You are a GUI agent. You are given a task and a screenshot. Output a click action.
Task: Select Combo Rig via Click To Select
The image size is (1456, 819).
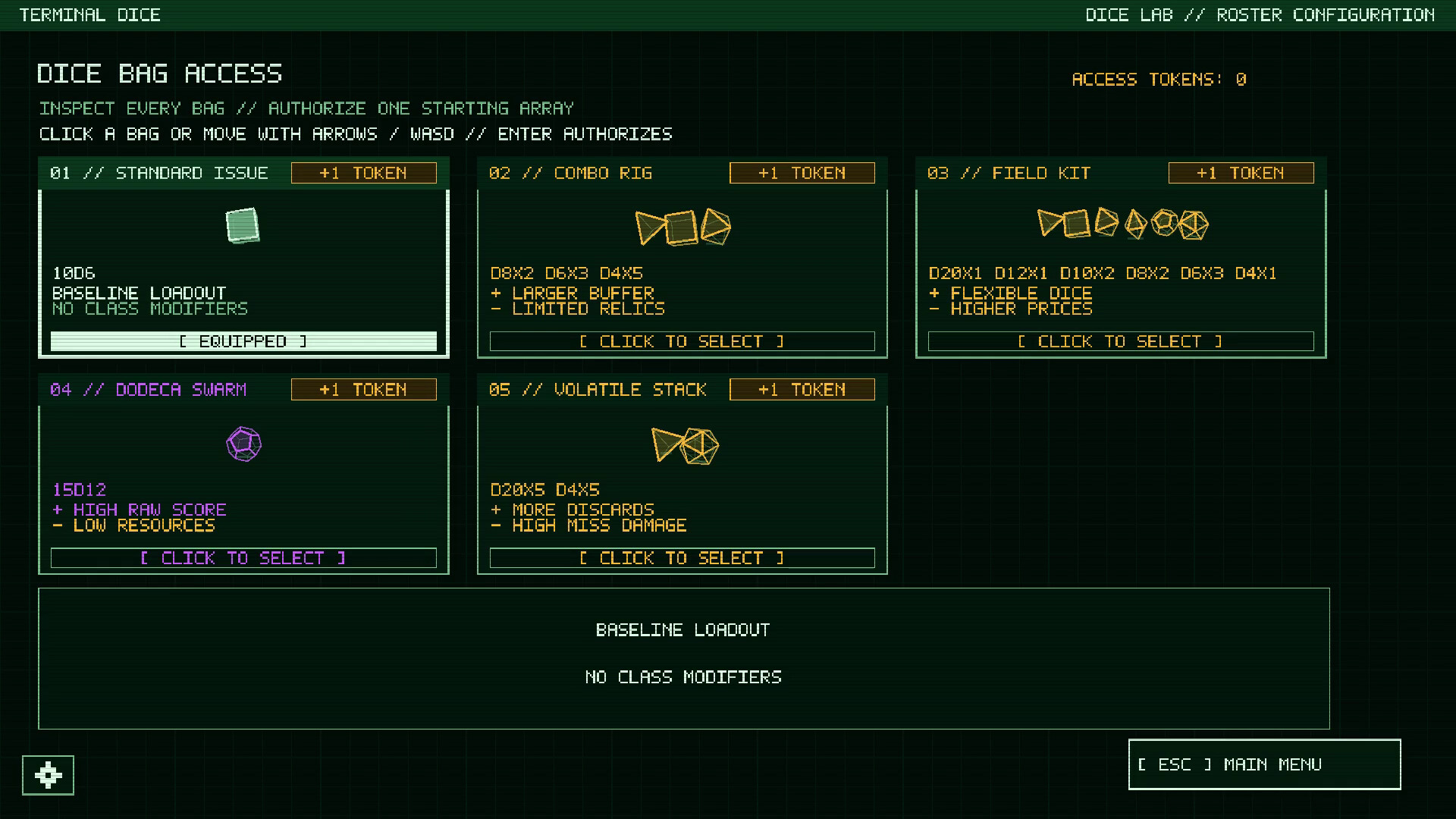point(682,341)
